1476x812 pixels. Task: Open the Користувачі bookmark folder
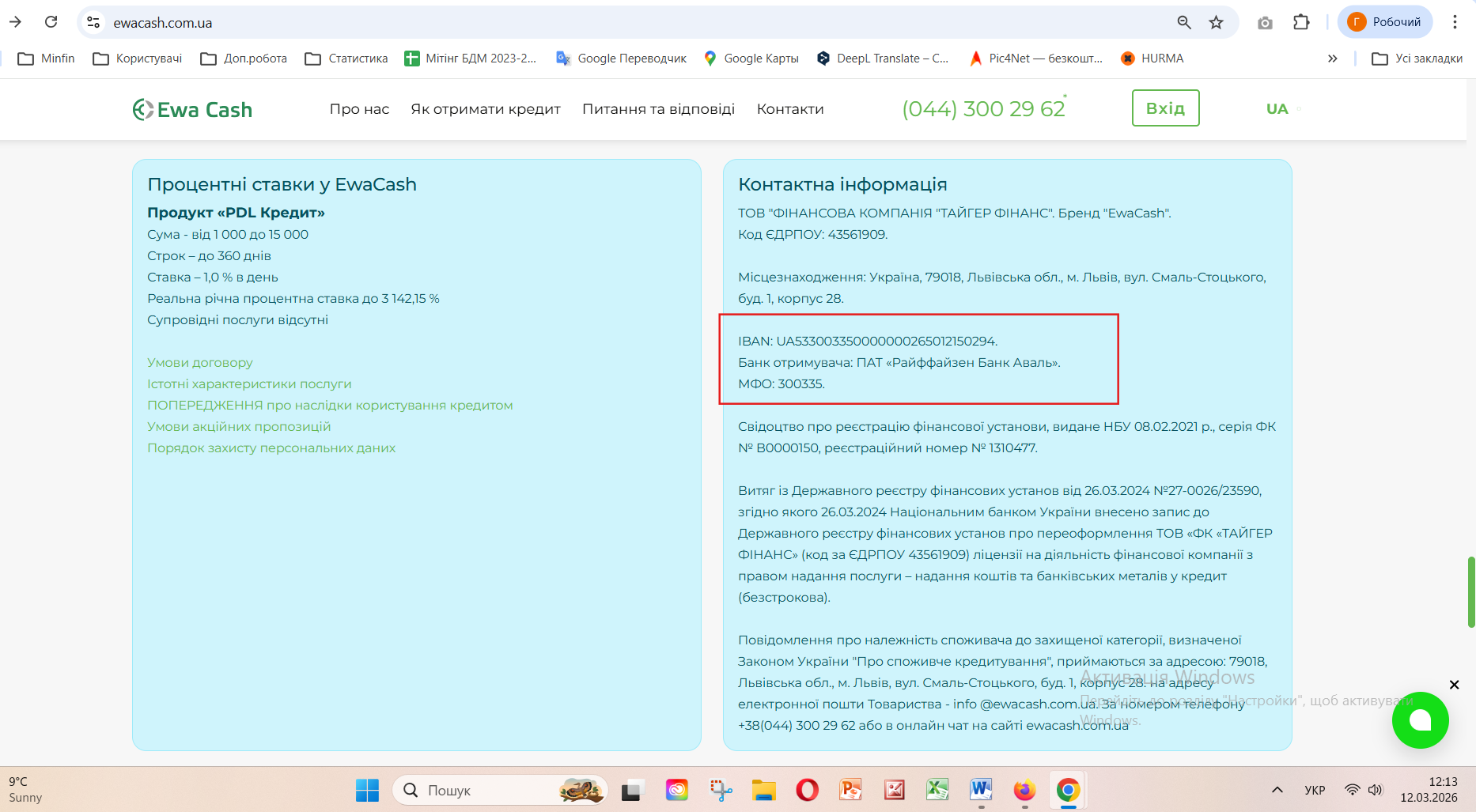click(138, 59)
